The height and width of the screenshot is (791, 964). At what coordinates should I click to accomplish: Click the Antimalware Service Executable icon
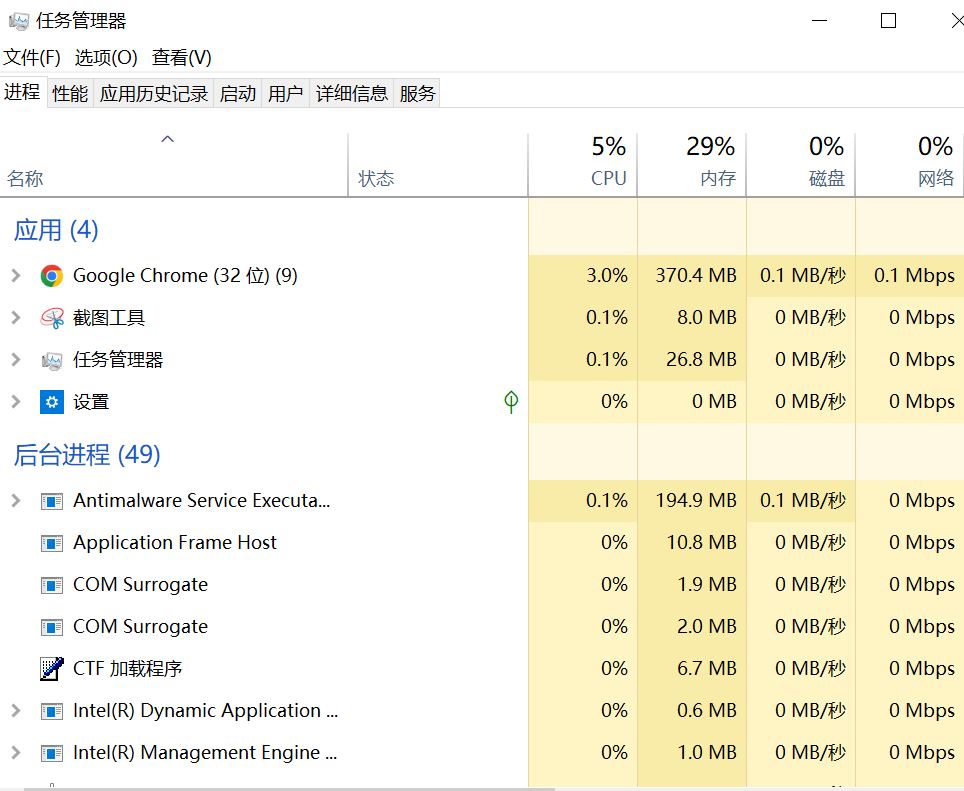tap(52, 501)
